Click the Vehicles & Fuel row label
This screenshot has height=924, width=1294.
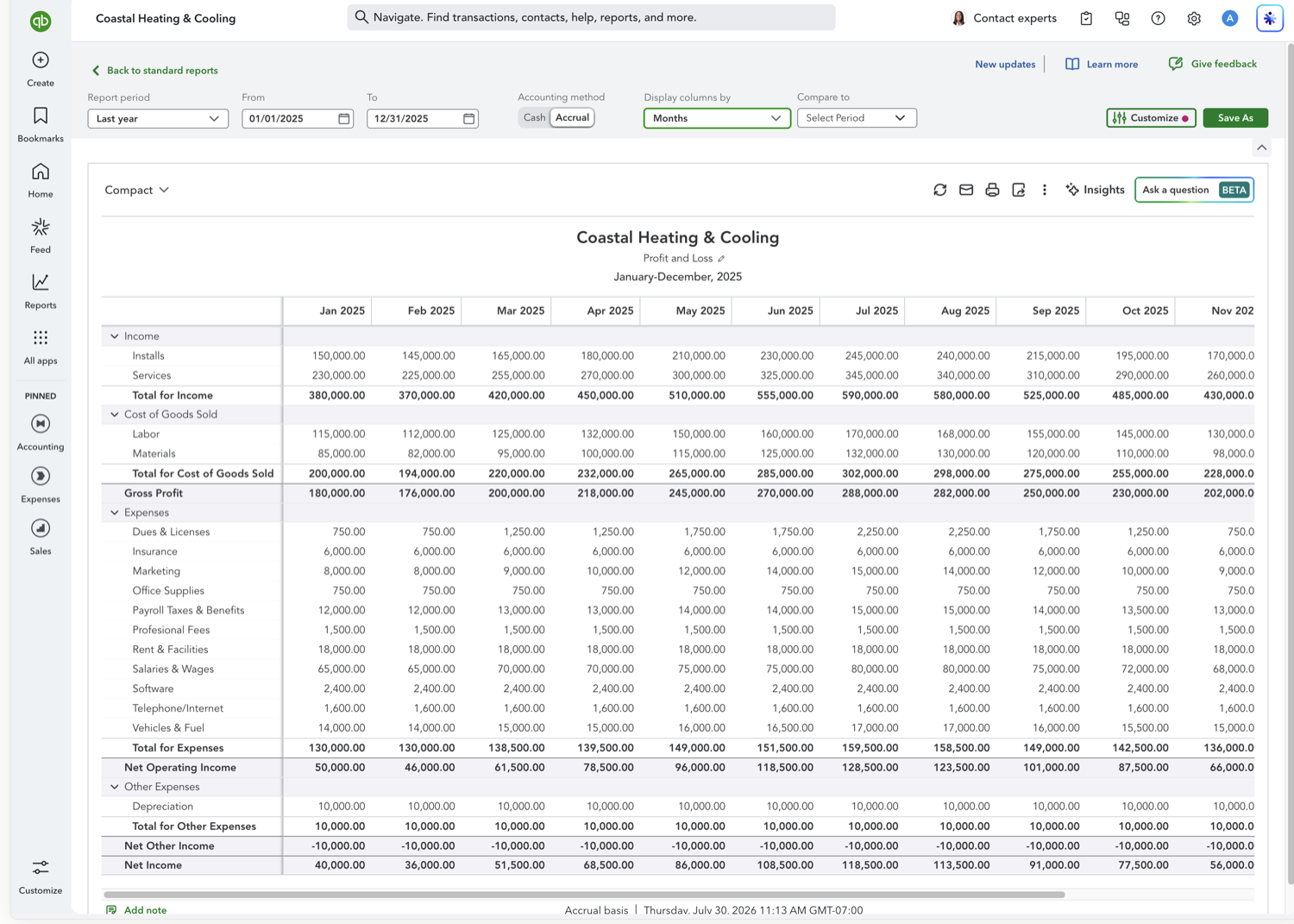168,728
